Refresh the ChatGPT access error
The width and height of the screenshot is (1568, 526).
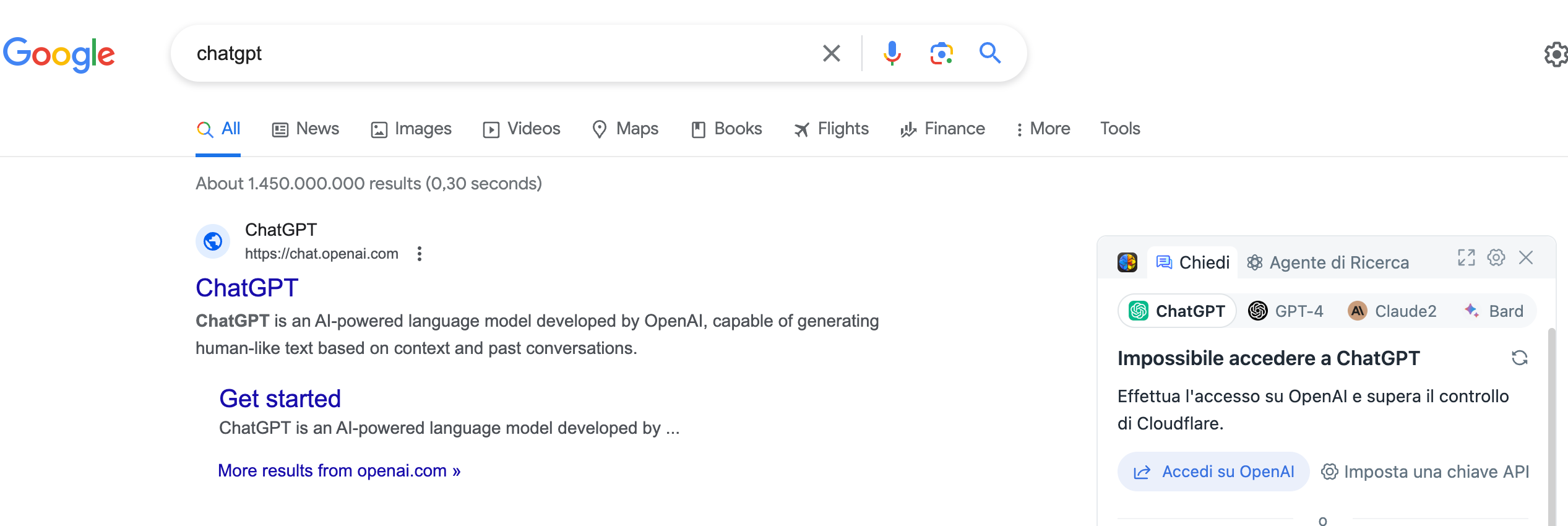tap(1520, 358)
